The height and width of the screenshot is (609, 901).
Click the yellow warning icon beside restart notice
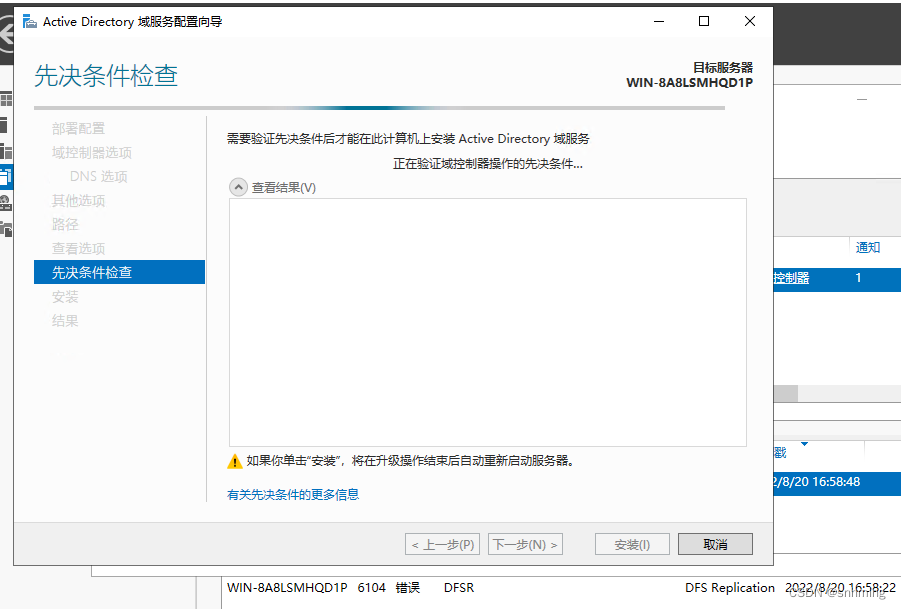pos(234,461)
